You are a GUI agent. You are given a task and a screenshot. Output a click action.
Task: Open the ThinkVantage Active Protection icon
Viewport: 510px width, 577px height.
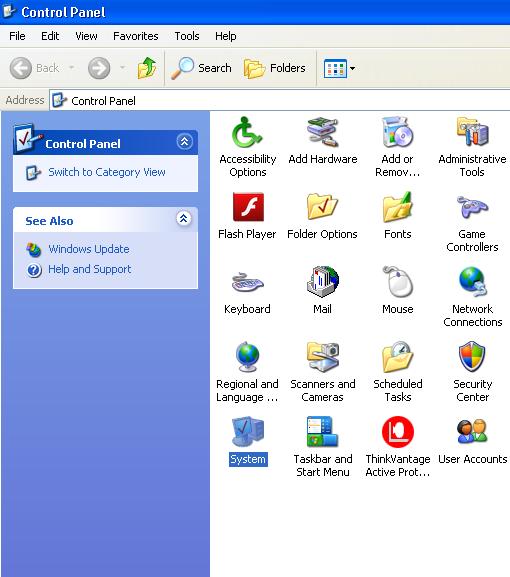click(397, 432)
